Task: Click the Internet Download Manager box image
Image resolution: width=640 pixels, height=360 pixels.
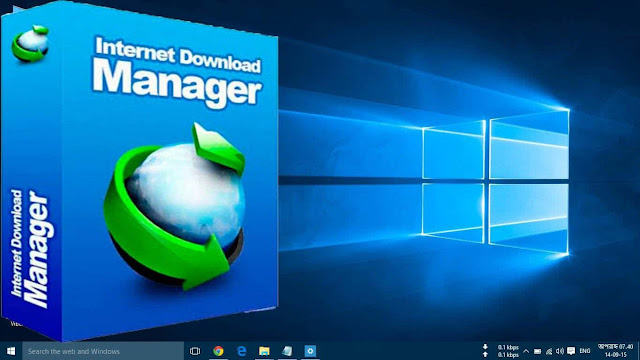Action: click(139, 171)
